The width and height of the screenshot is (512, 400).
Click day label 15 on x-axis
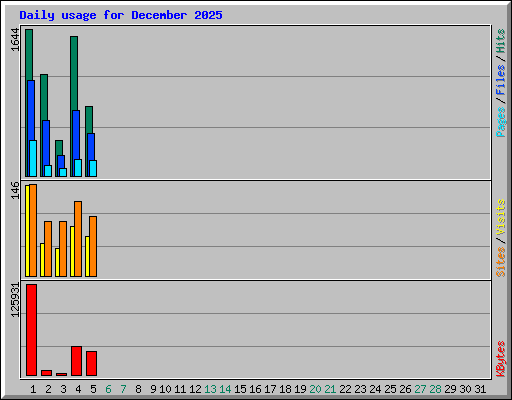pyautogui.click(x=240, y=389)
